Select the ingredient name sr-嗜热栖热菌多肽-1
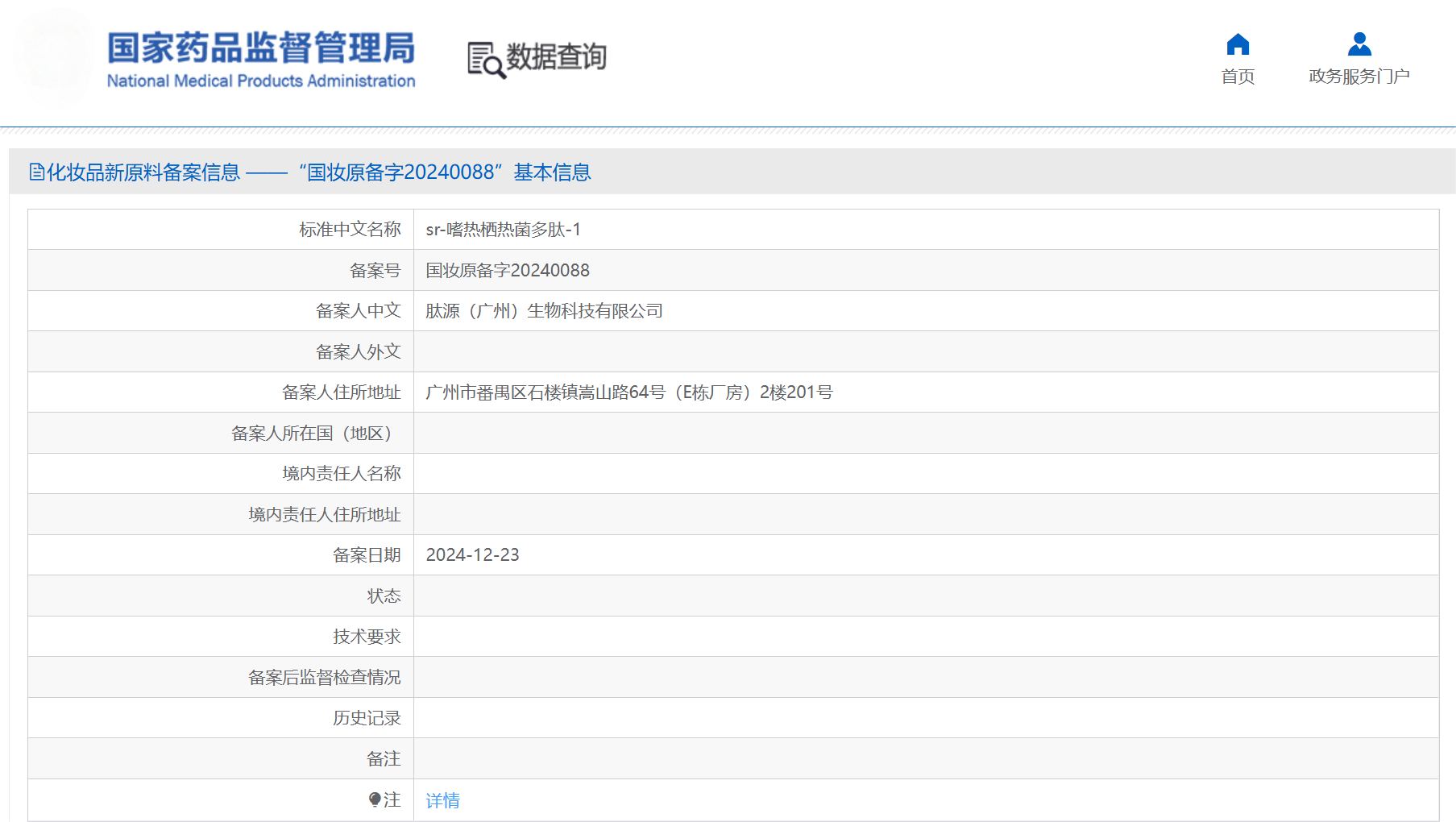The height and width of the screenshot is (822, 1456). 503,230
